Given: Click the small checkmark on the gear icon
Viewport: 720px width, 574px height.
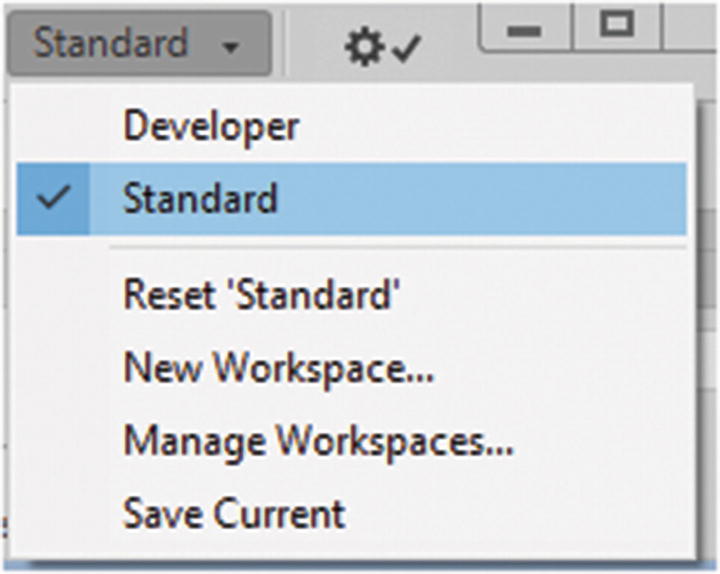Looking at the screenshot, I should coord(404,50).
